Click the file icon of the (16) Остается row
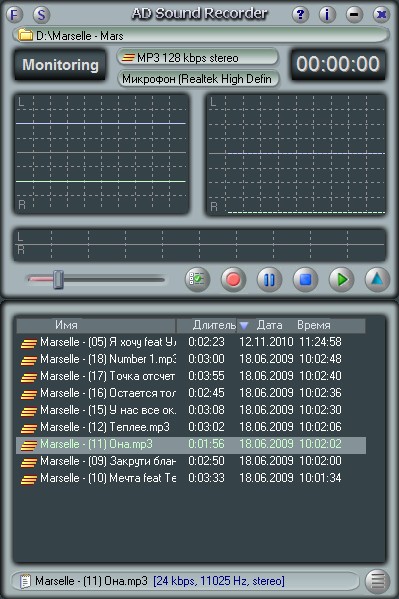Viewport: 399px width, 599px height. point(29,394)
